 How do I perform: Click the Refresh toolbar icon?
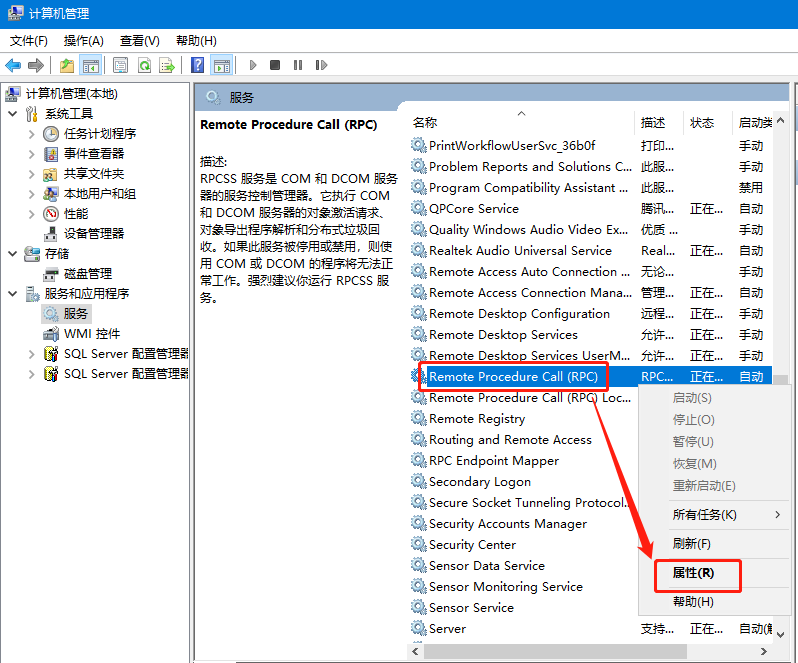pyautogui.click(x=144, y=65)
